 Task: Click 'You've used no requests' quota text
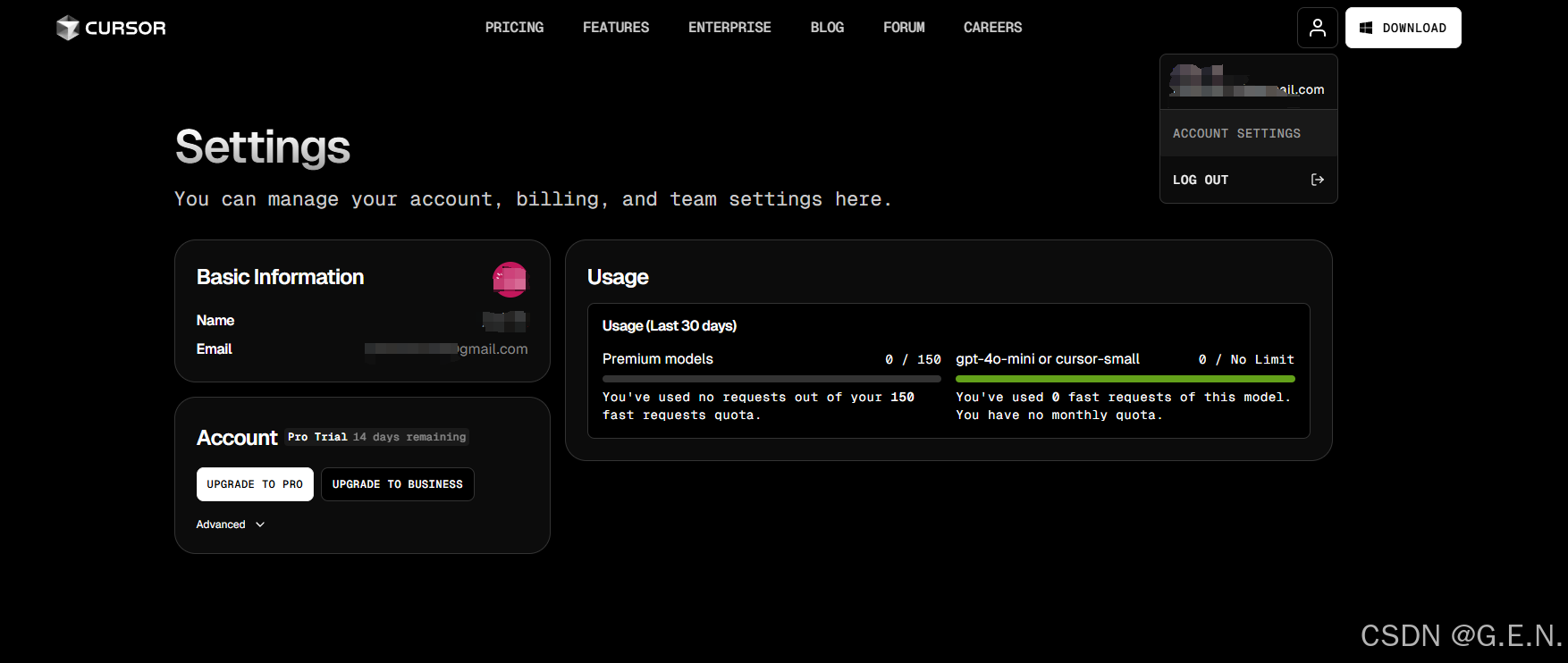(x=758, y=406)
